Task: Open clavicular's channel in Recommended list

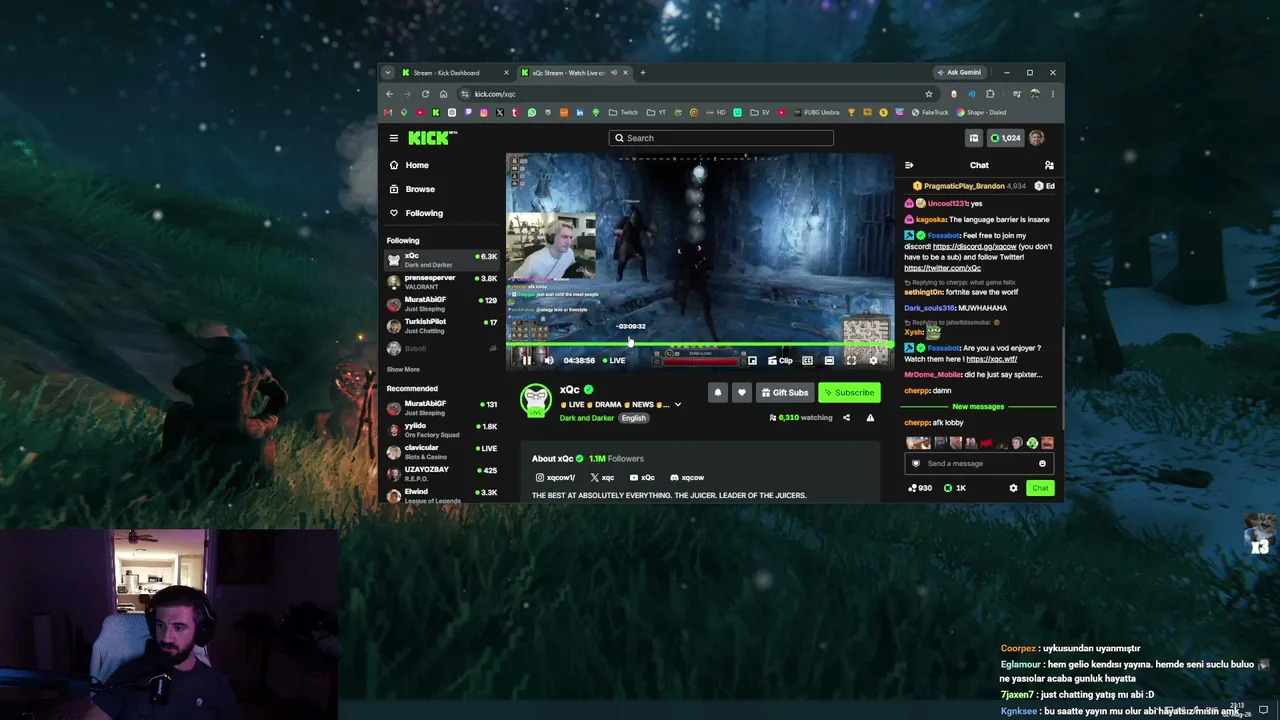Action: coord(441,452)
